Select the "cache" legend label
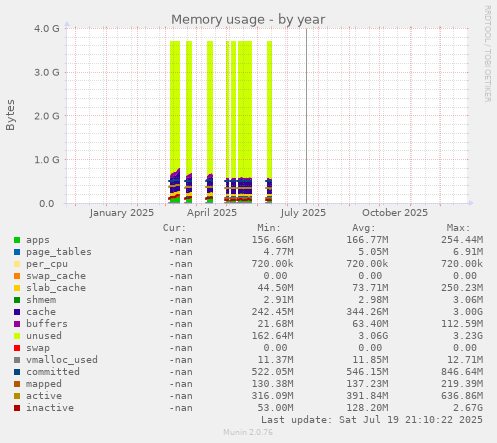 click(41, 312)
